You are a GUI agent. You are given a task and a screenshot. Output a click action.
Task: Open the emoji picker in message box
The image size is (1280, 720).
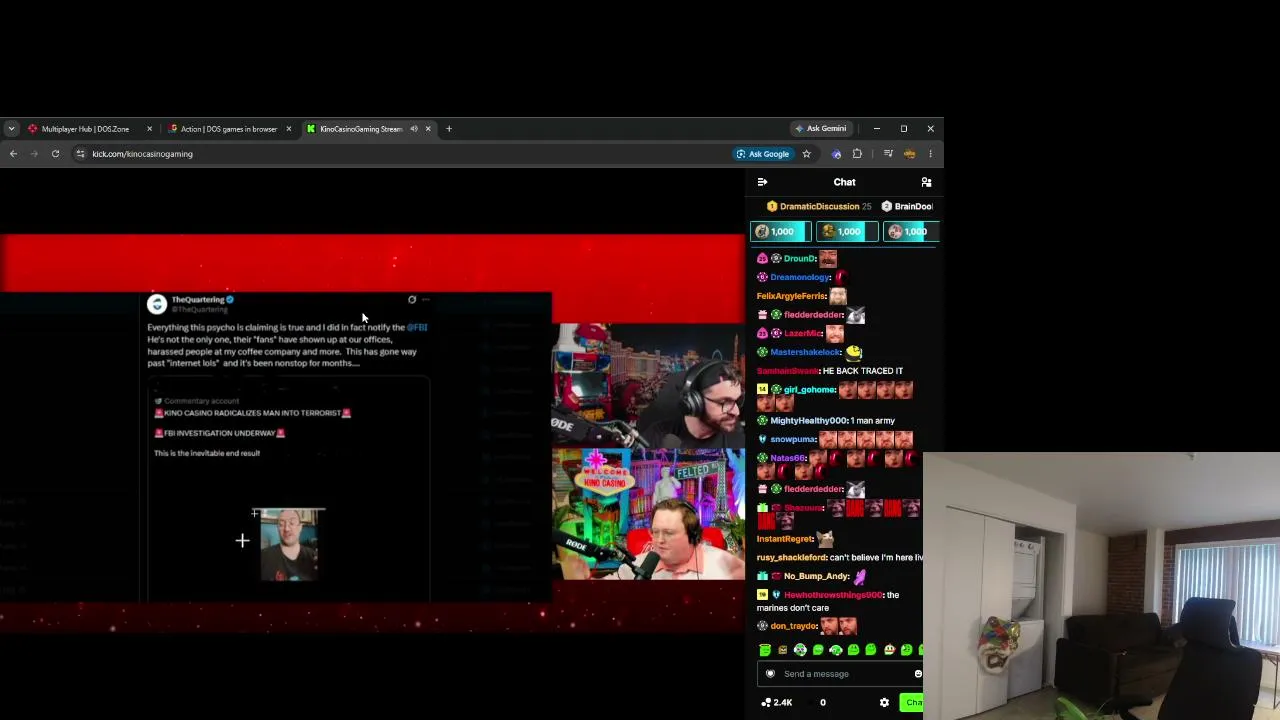[918, 674]
